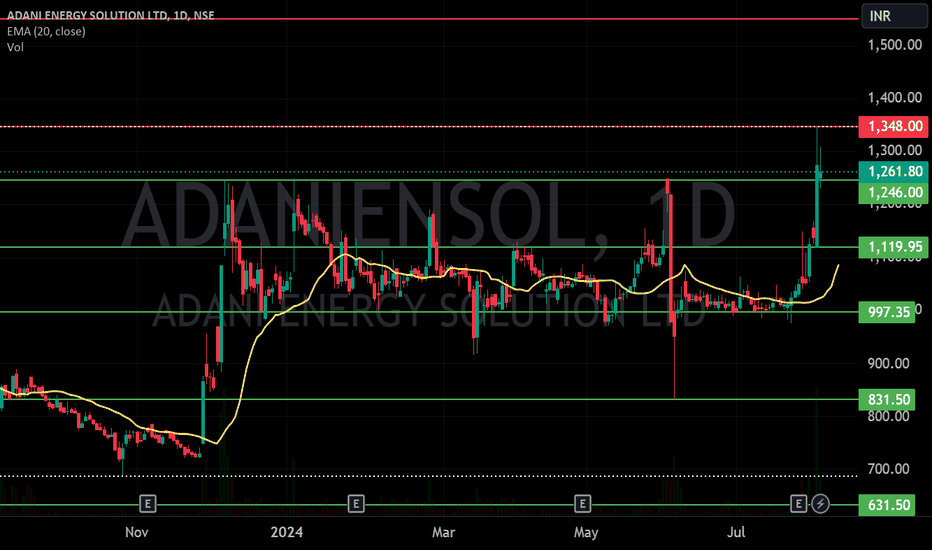This screenshot has height=550, width=932.
Task: Click the earnings E marker near Jul
Action: (798, 504)
